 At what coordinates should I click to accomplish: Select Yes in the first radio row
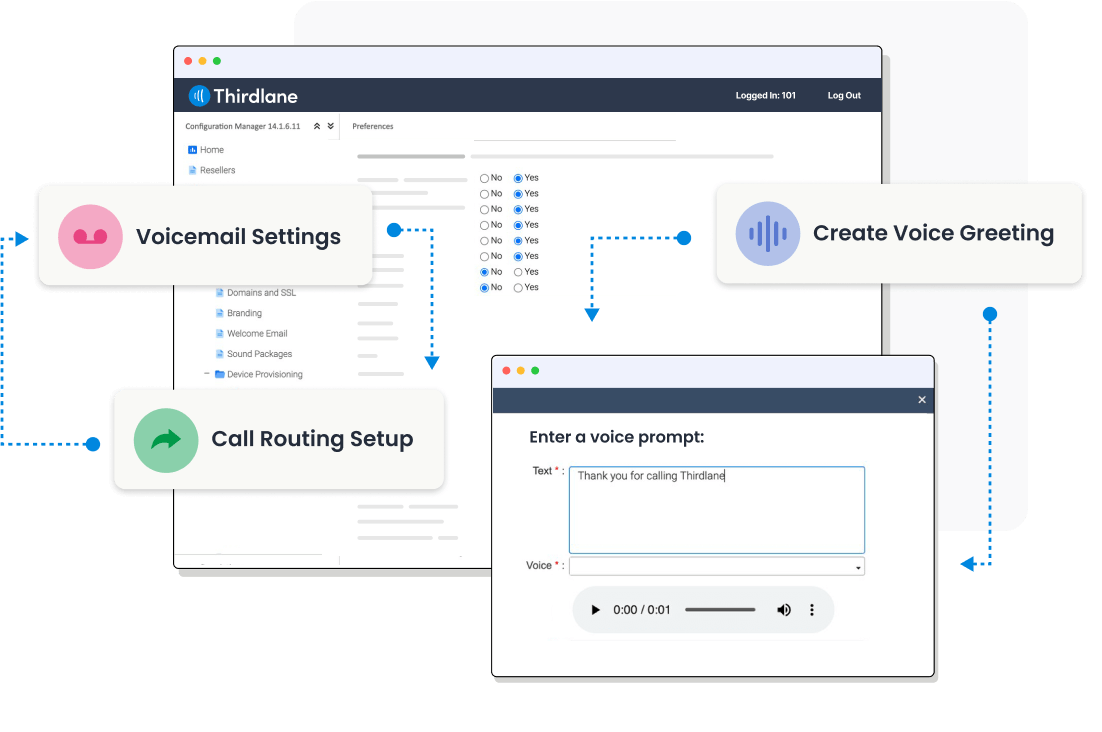[518, 178]
